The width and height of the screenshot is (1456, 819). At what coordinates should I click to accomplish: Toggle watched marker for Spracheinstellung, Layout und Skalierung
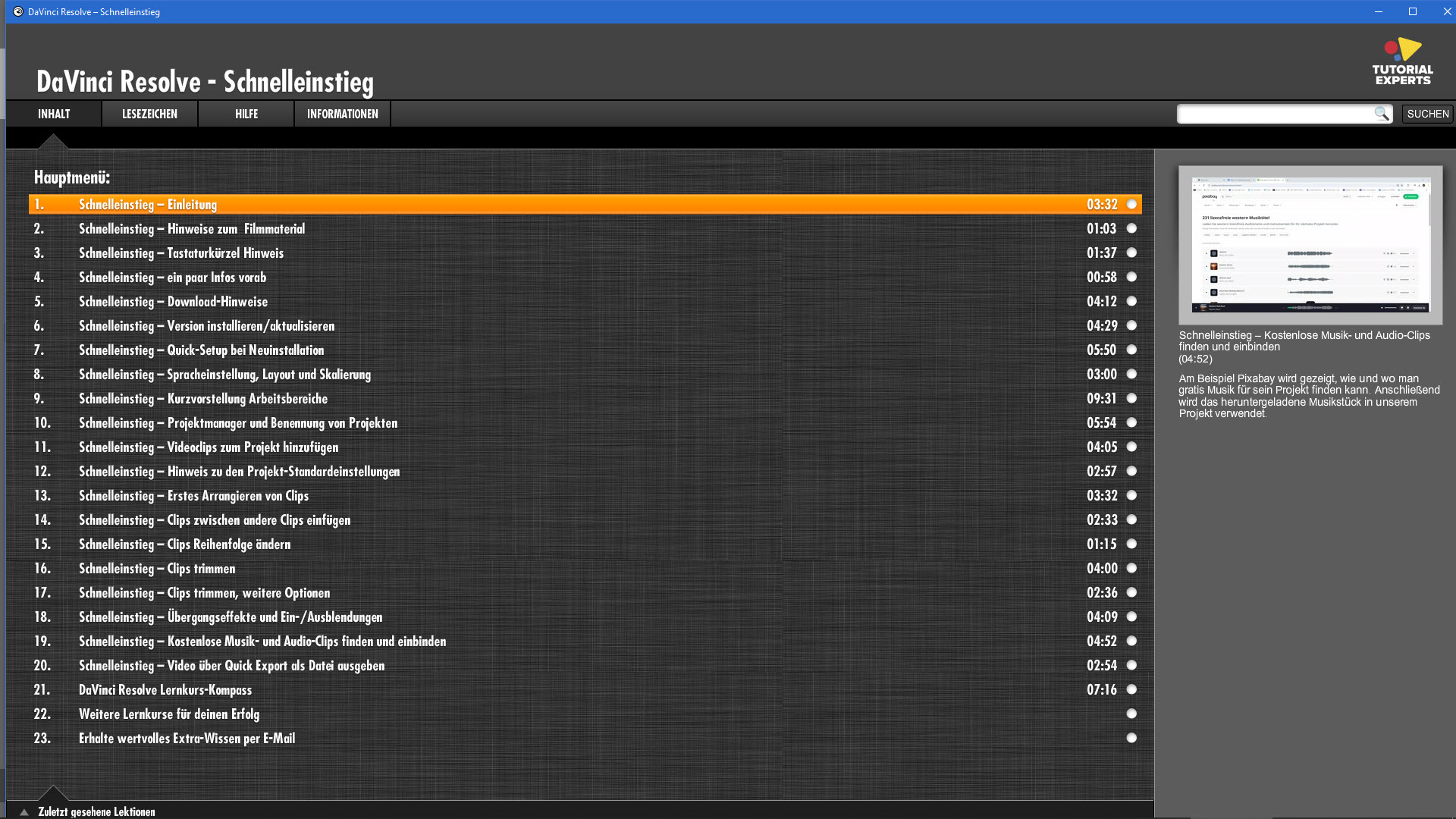tap(1131, 374)
